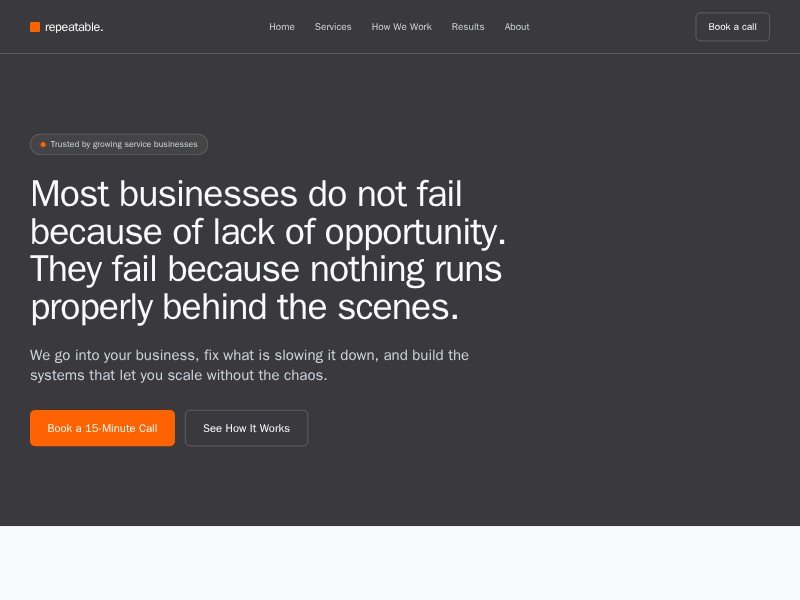Go to the Home nav link

[282, 27]
